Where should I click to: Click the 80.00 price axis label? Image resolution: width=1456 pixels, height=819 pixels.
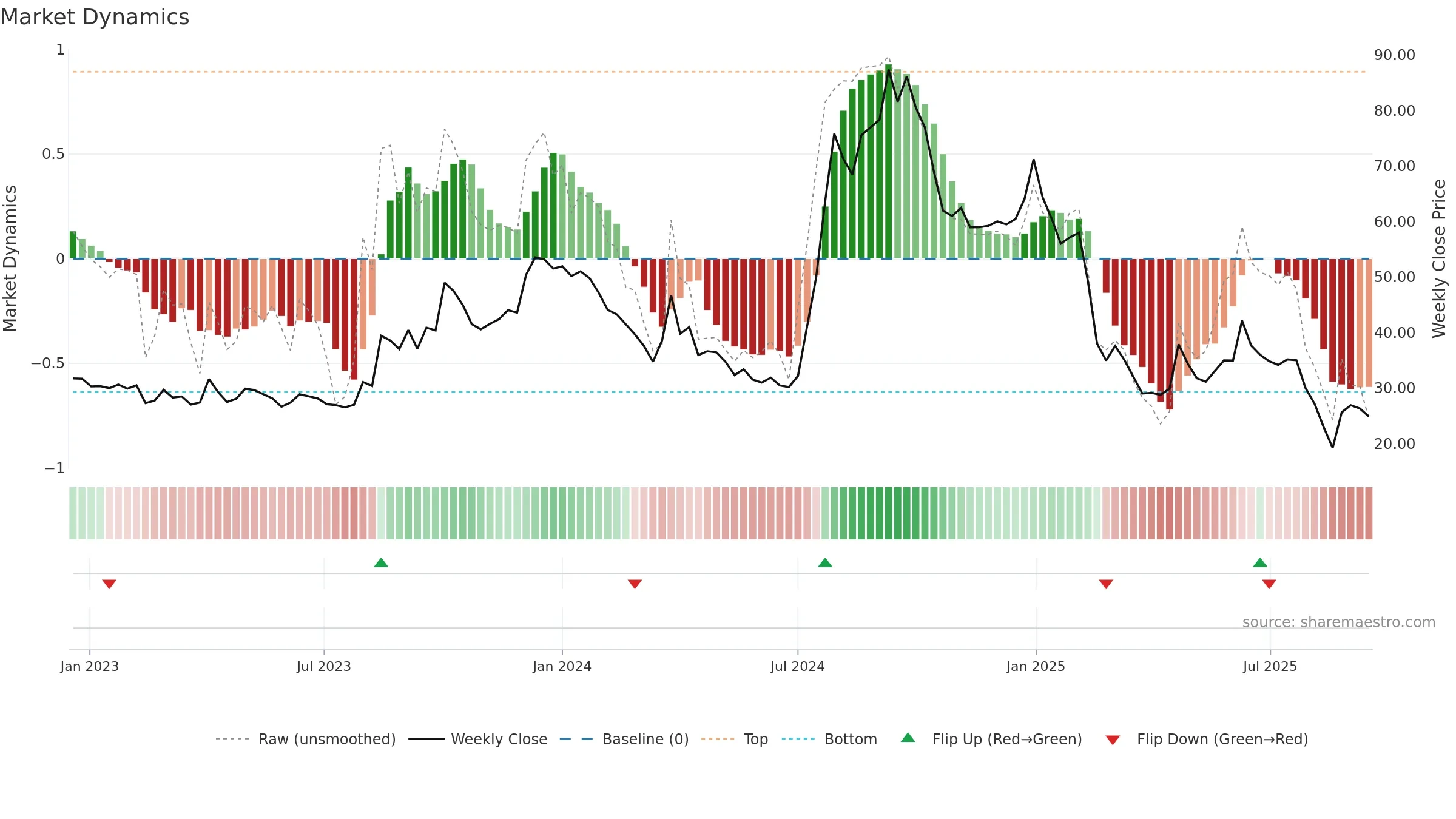(x=1395, y=110)
